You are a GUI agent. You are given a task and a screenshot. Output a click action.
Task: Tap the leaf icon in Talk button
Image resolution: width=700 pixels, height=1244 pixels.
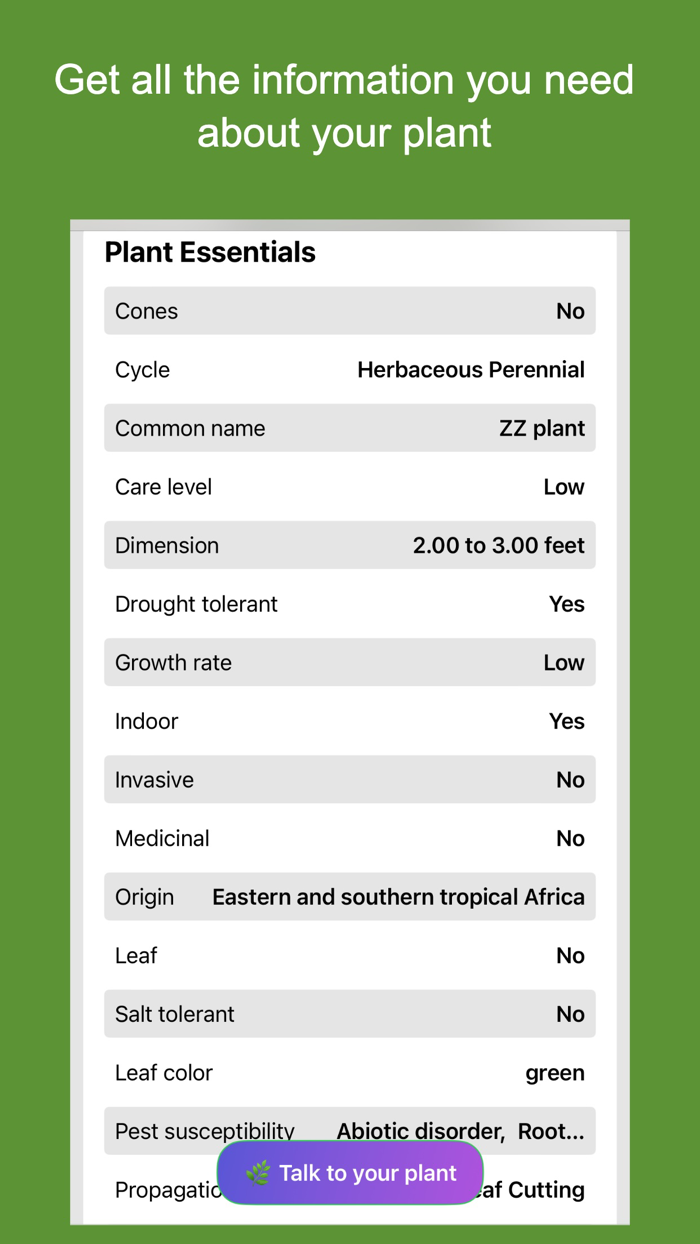(x=258, y=1172)
